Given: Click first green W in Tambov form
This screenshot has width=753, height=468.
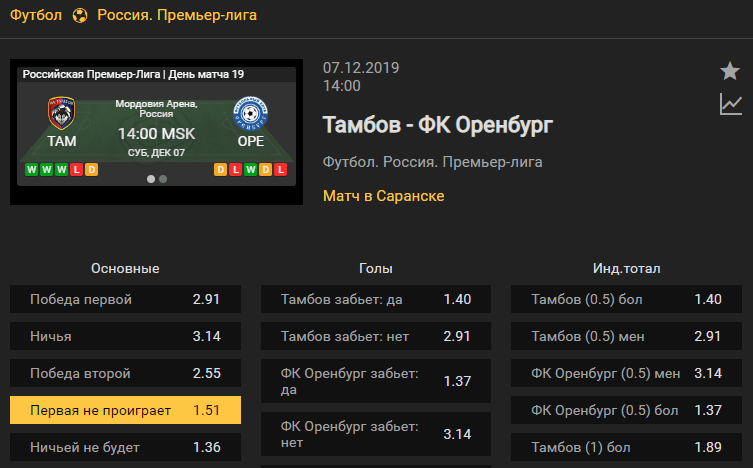Looking at the screenshot, I should pyautogui.click(x=32, y=169).
